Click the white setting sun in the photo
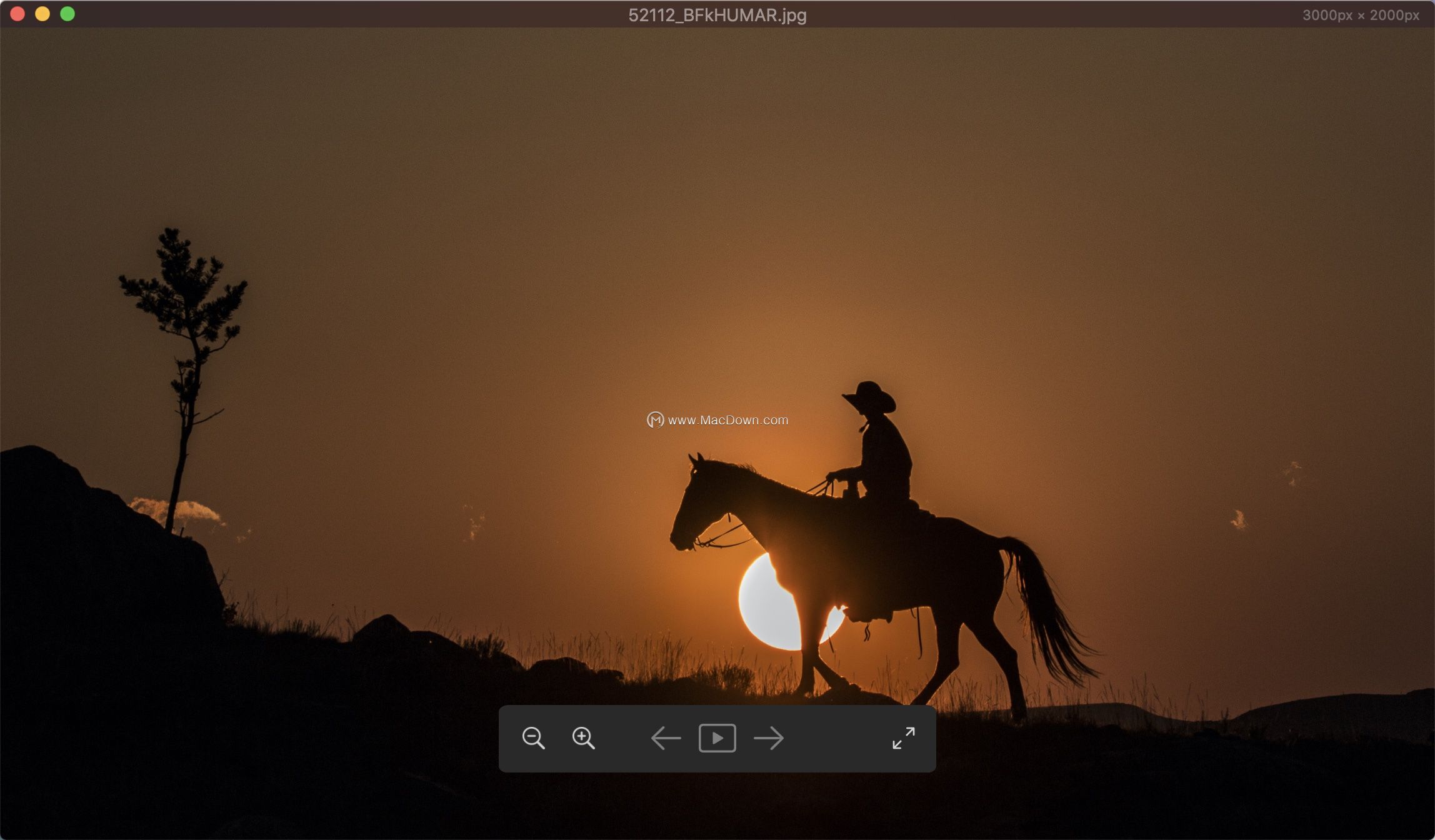The width and height of the screenshot is (1435, 840). click(x=764, y=606)
